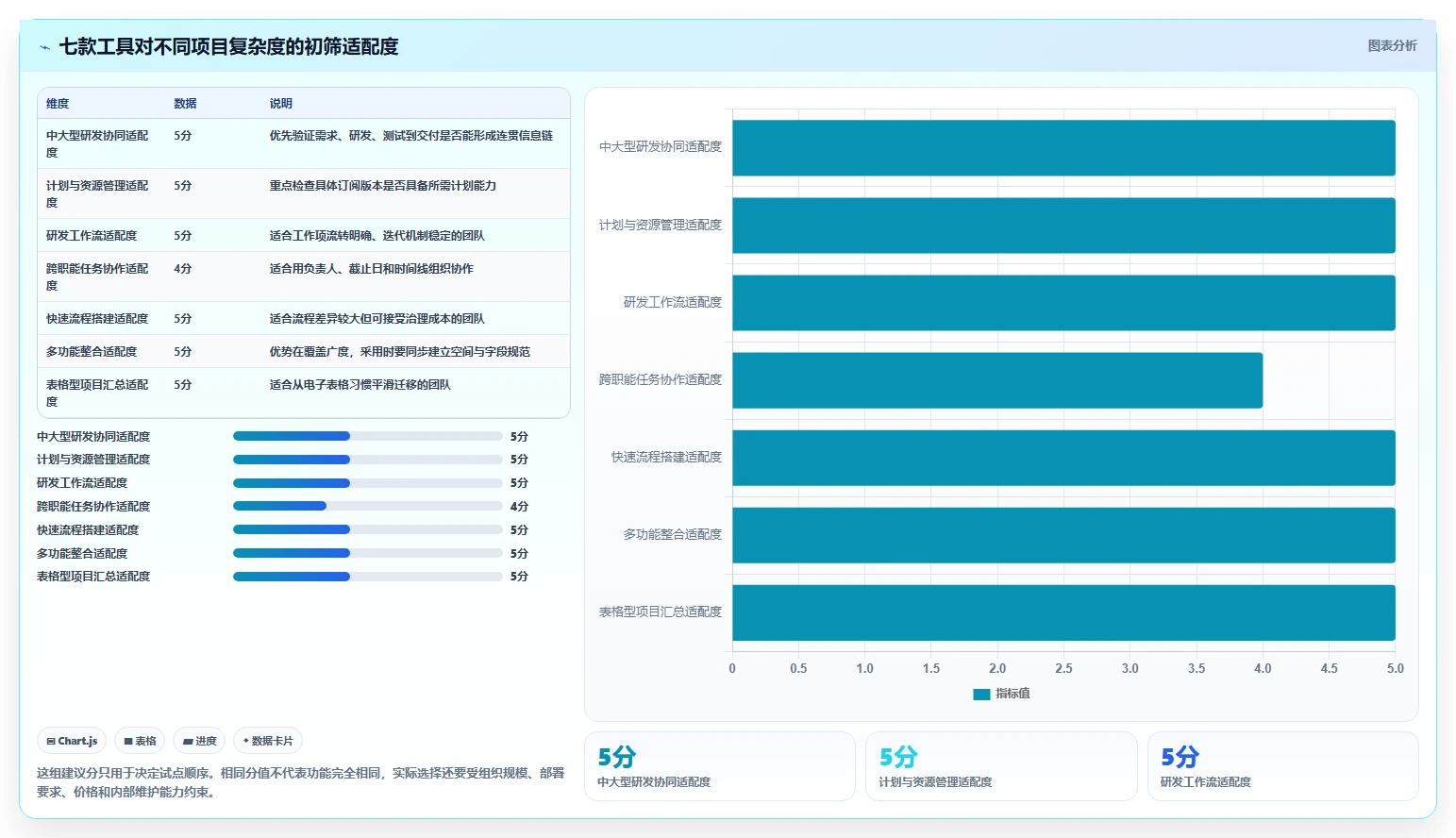The width and height of the screenshot is (1456, 838).
Task: Click the chart bar for 中大型研发协同适配度
Action: click(x=1063, y=147)
